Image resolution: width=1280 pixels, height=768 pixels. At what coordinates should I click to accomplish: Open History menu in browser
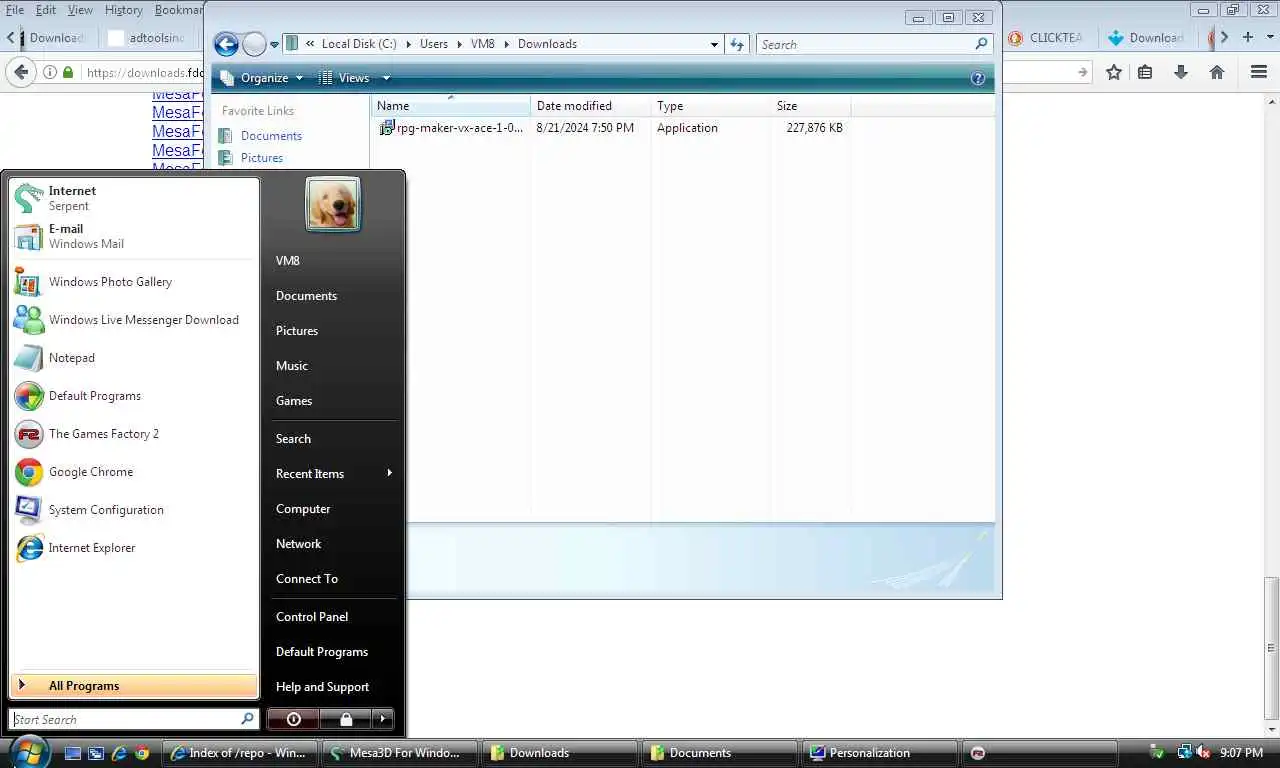tap(124, 10)
